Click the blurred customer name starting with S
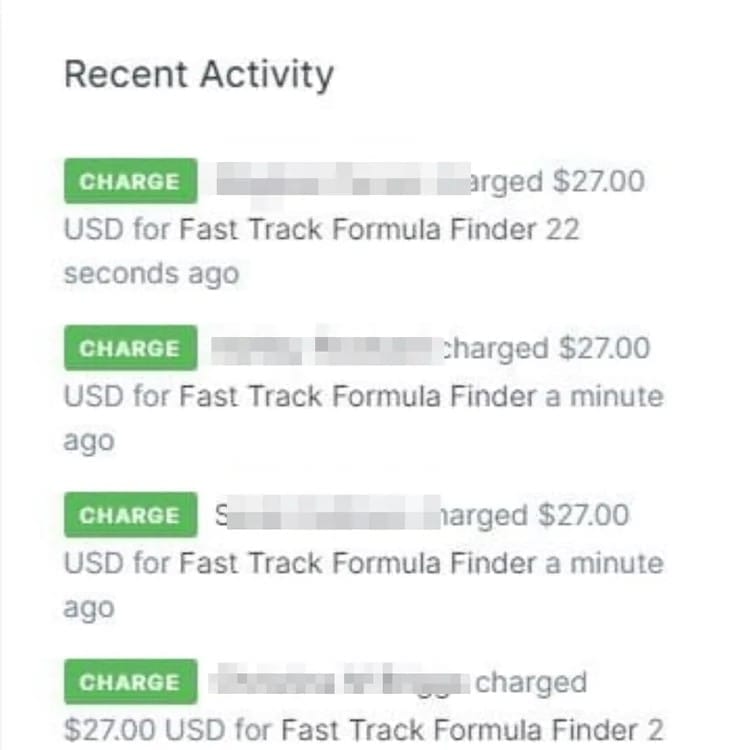The width and height of the screenshot is (750, 750). 325,516
